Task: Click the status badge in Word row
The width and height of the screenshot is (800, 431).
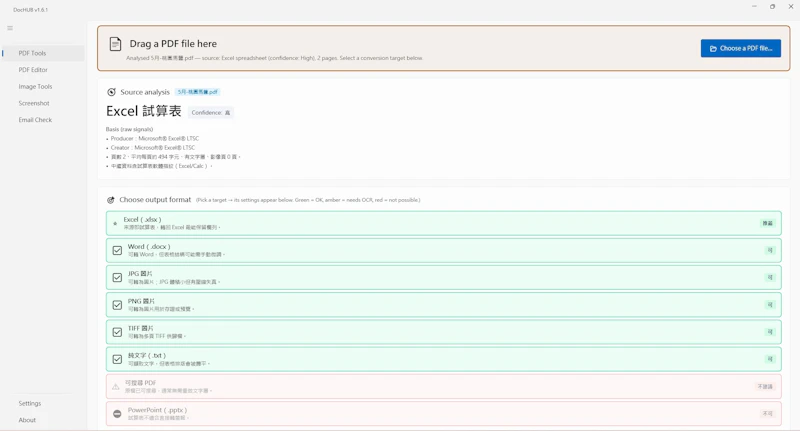Action: 770,250
